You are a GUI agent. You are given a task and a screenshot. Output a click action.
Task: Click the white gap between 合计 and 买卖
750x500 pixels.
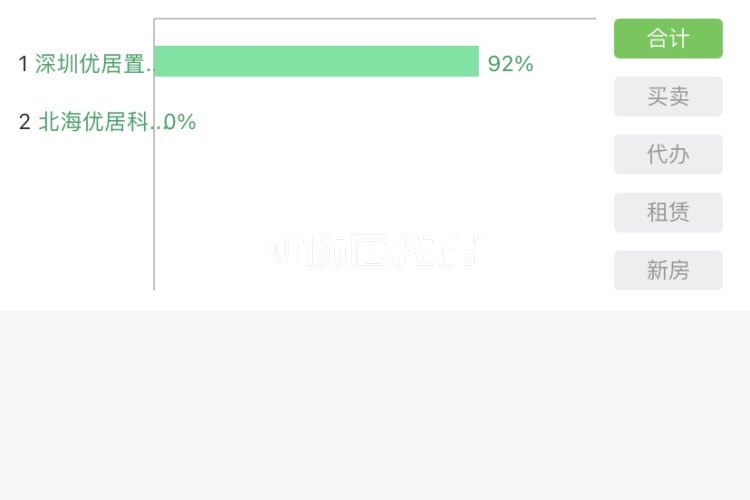[x=668, y=67]
